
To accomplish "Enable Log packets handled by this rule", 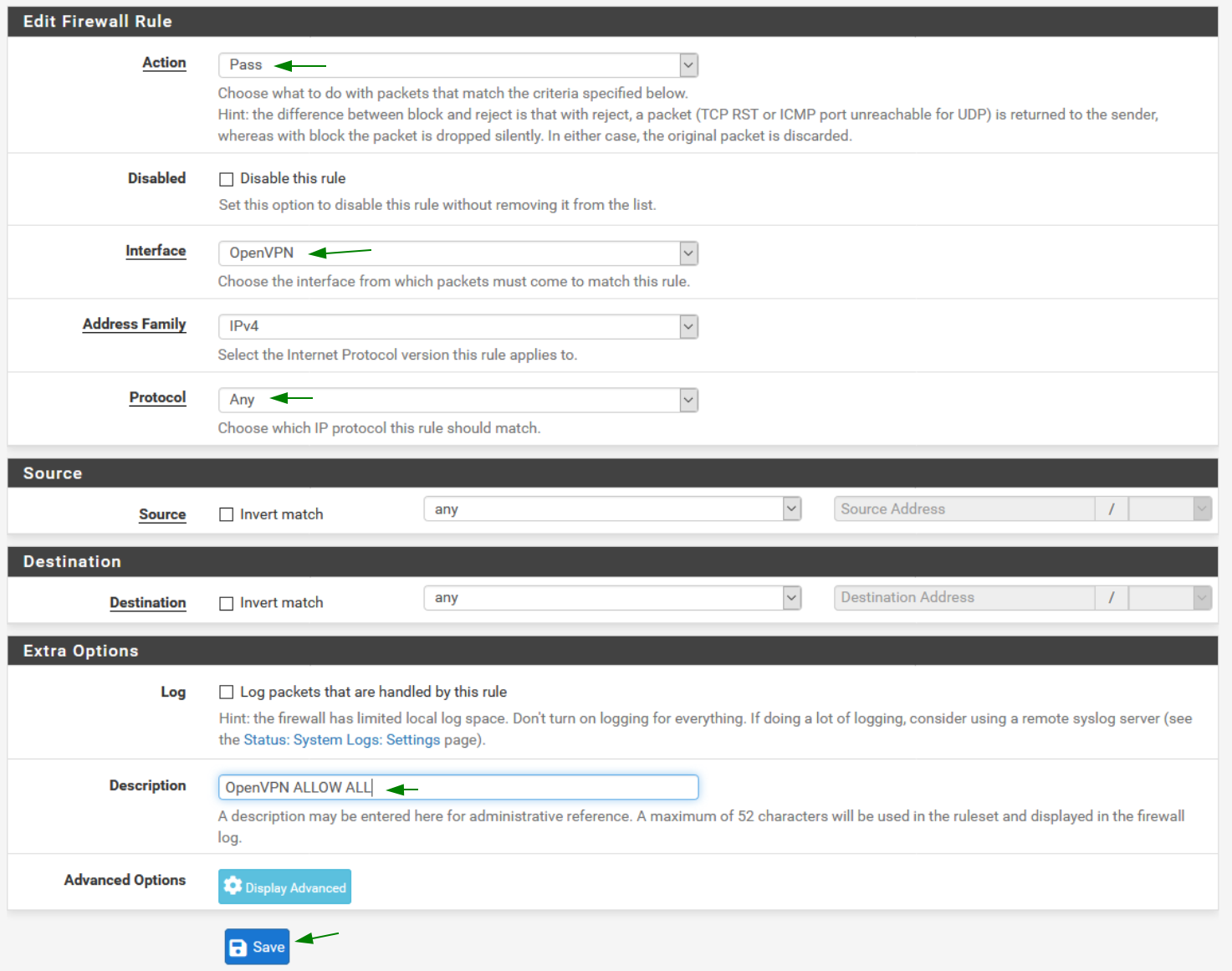I will point(226,692).
